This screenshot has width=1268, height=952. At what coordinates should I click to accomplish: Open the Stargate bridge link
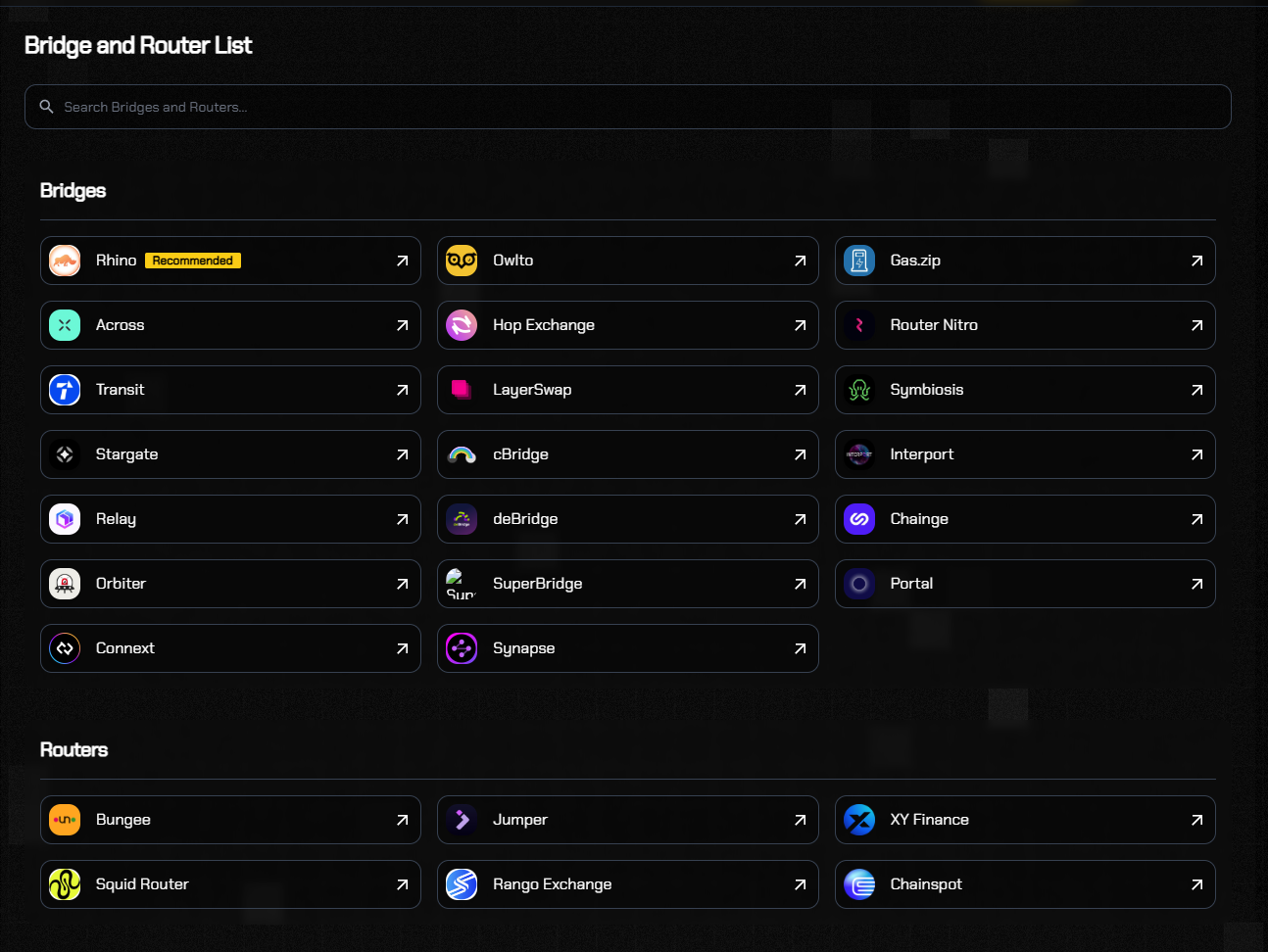[230, 454]
